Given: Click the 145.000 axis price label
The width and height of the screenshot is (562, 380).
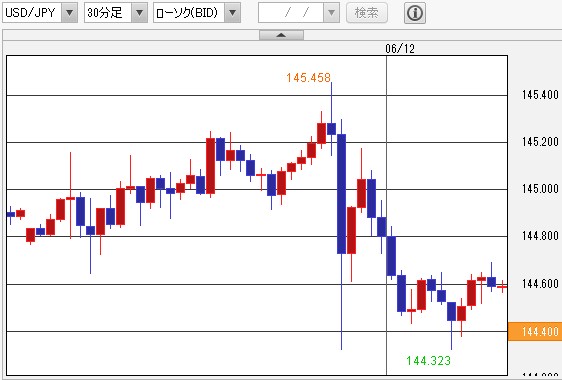Looking at the screenshot, I should coord(540,189).
